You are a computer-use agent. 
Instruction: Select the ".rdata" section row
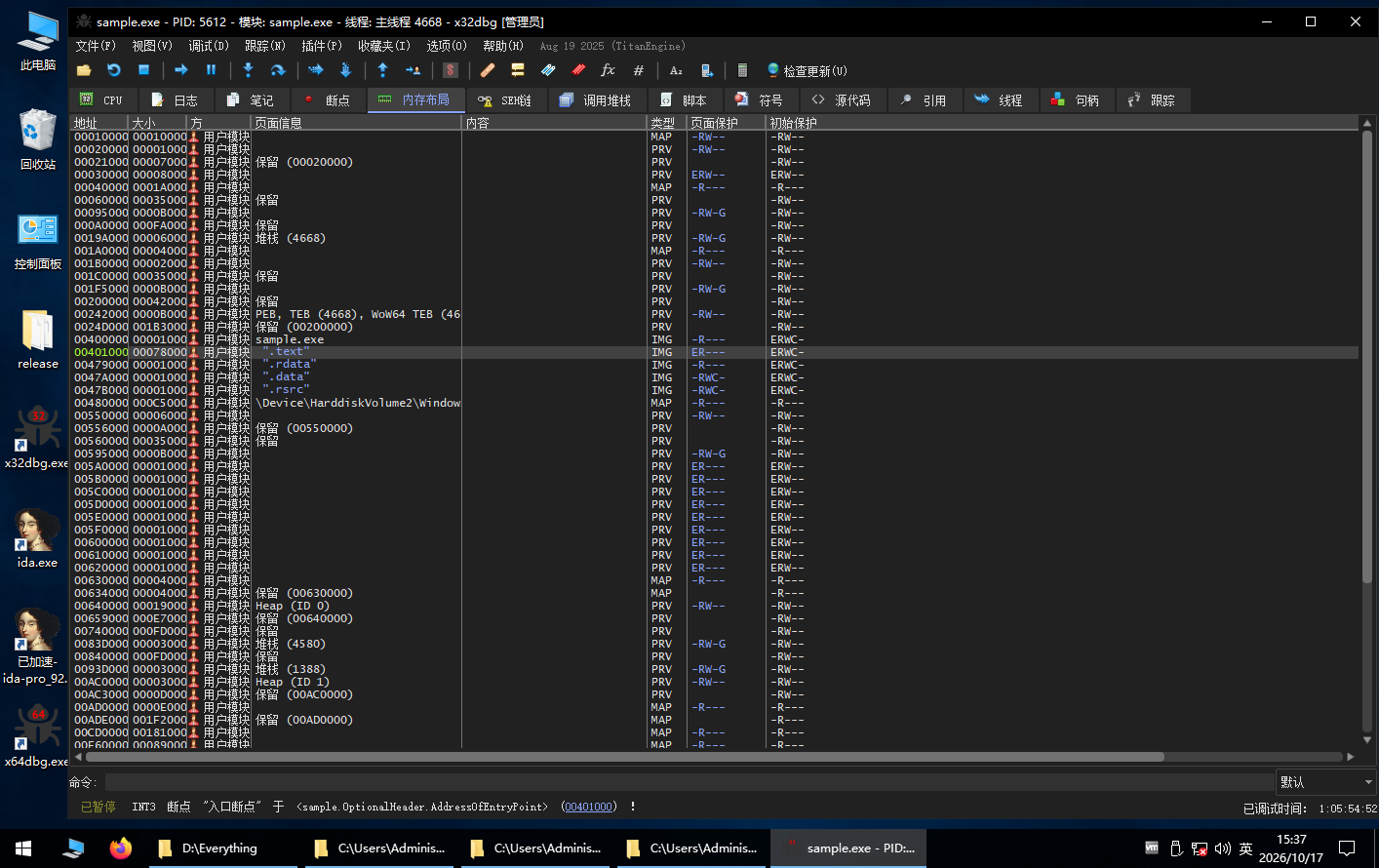click(715, 365)
